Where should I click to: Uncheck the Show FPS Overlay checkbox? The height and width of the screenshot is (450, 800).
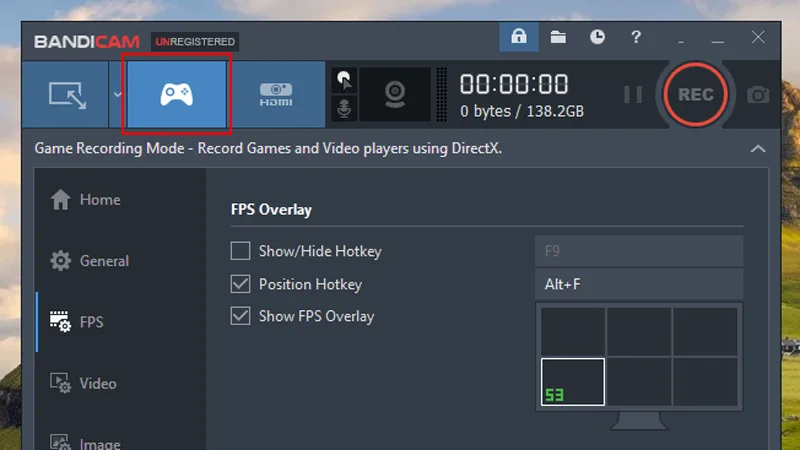[x=240, y=316]
